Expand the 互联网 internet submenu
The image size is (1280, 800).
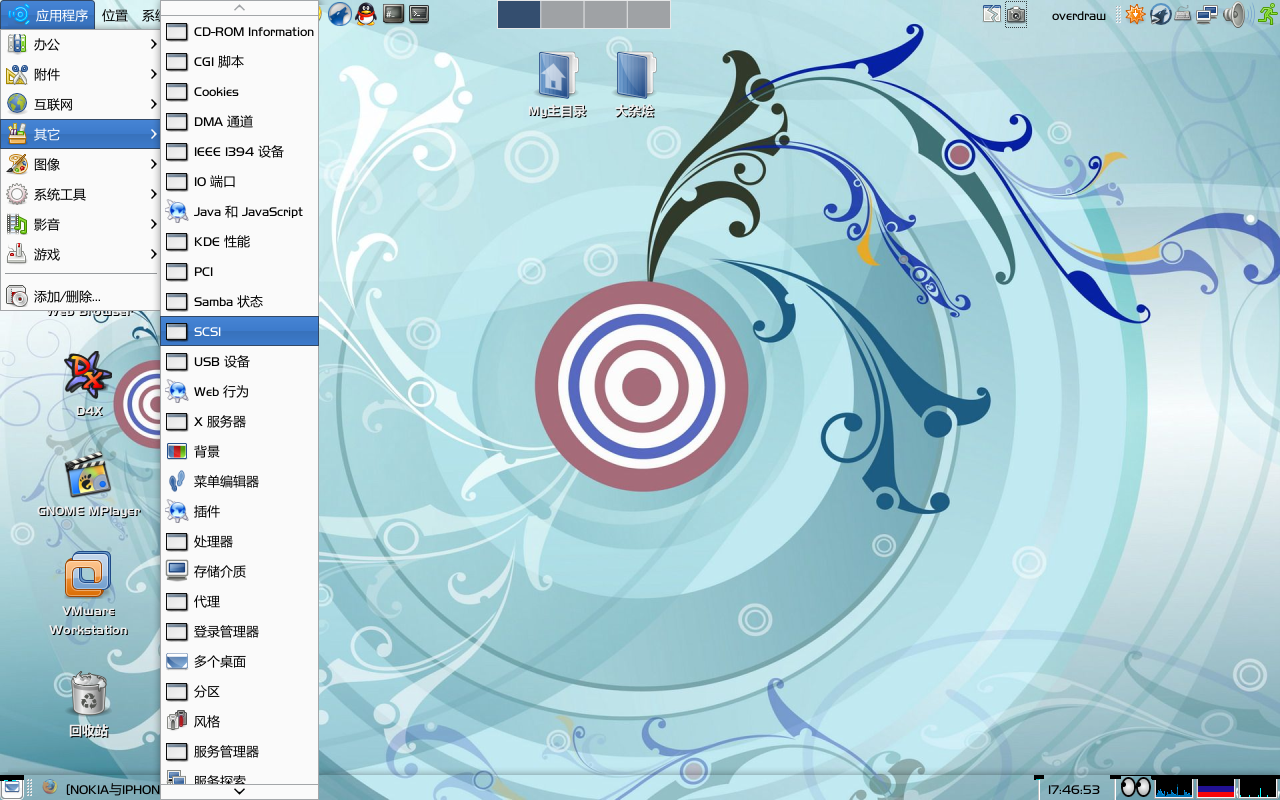80,104
